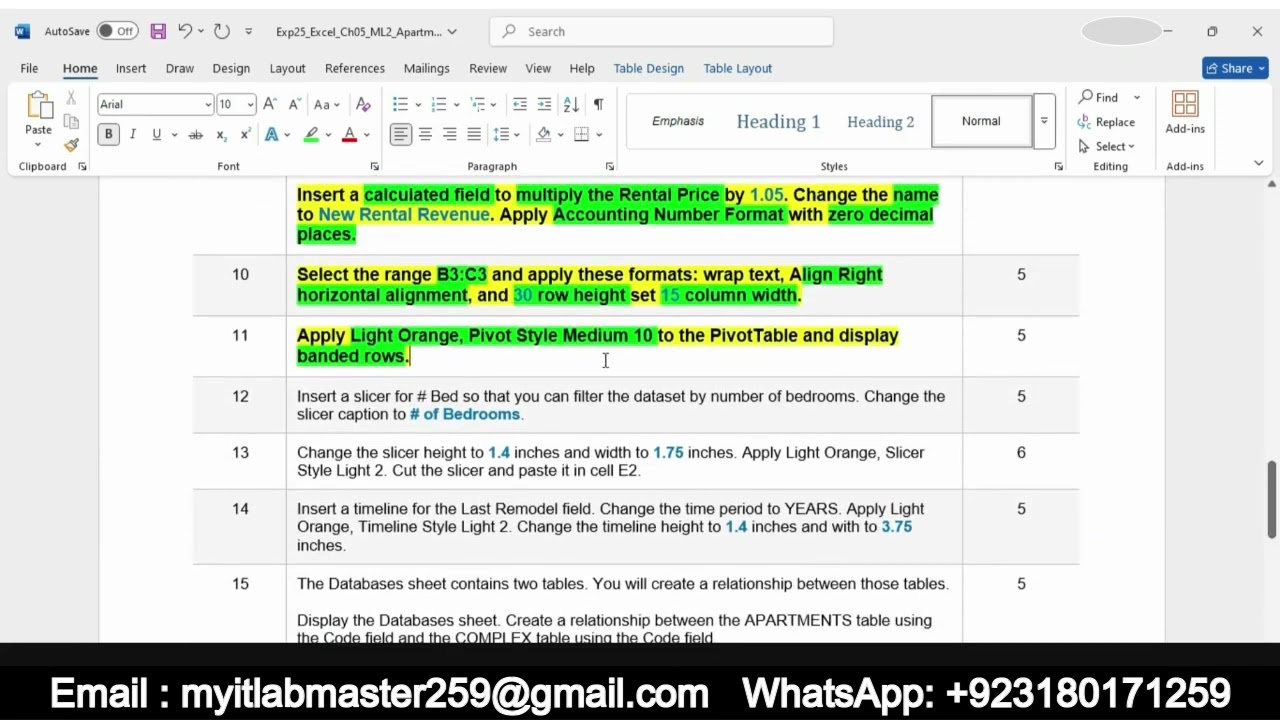This screenshot has width=1280, height=720.
Task: Click the Sort A to Z icon
Action: click(571, 104)
